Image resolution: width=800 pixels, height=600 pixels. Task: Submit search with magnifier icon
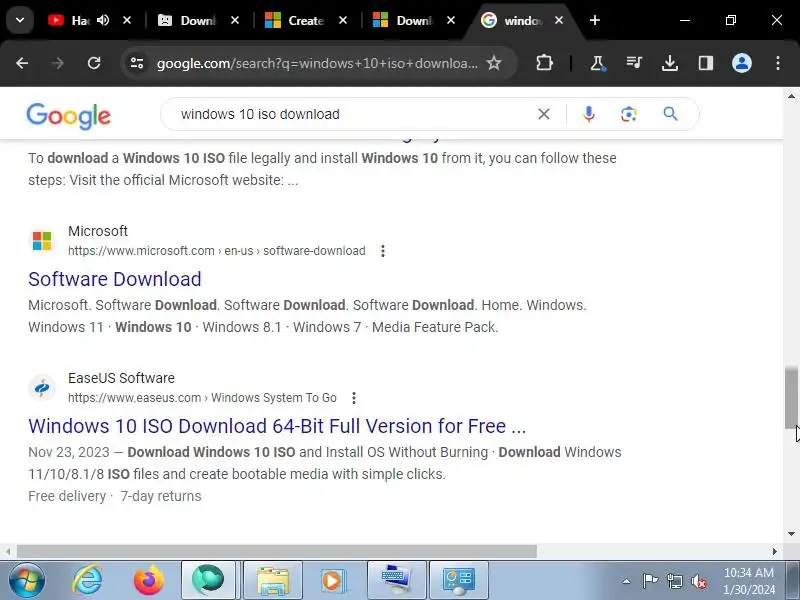(x=670, y=114)
